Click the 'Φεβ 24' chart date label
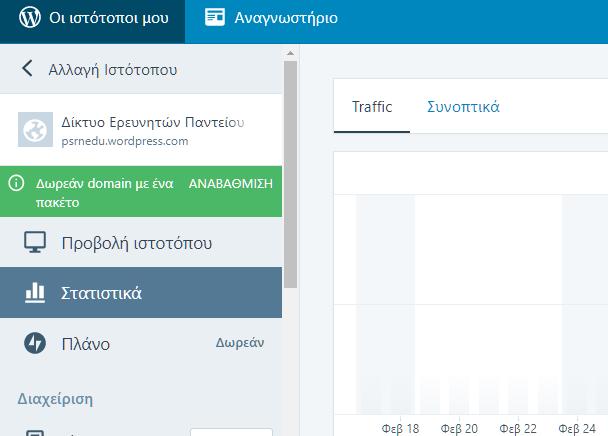The image size is (608, 436). [577, 429]
